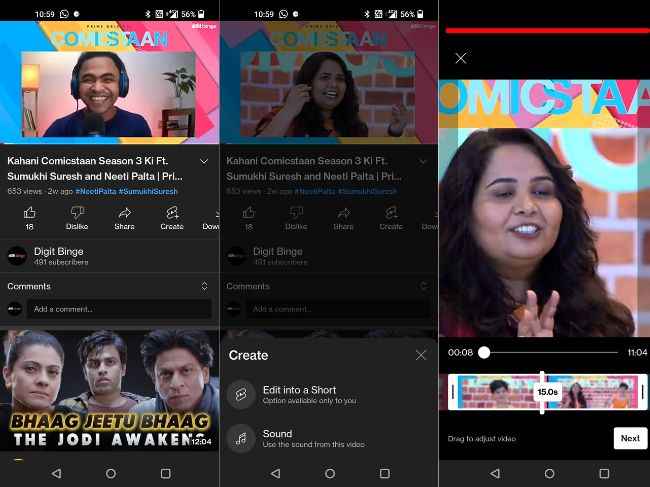Viewport: 650px width, 487px height.
Task: Tap Android back button in right screen
Action: [x=495, y=473]
